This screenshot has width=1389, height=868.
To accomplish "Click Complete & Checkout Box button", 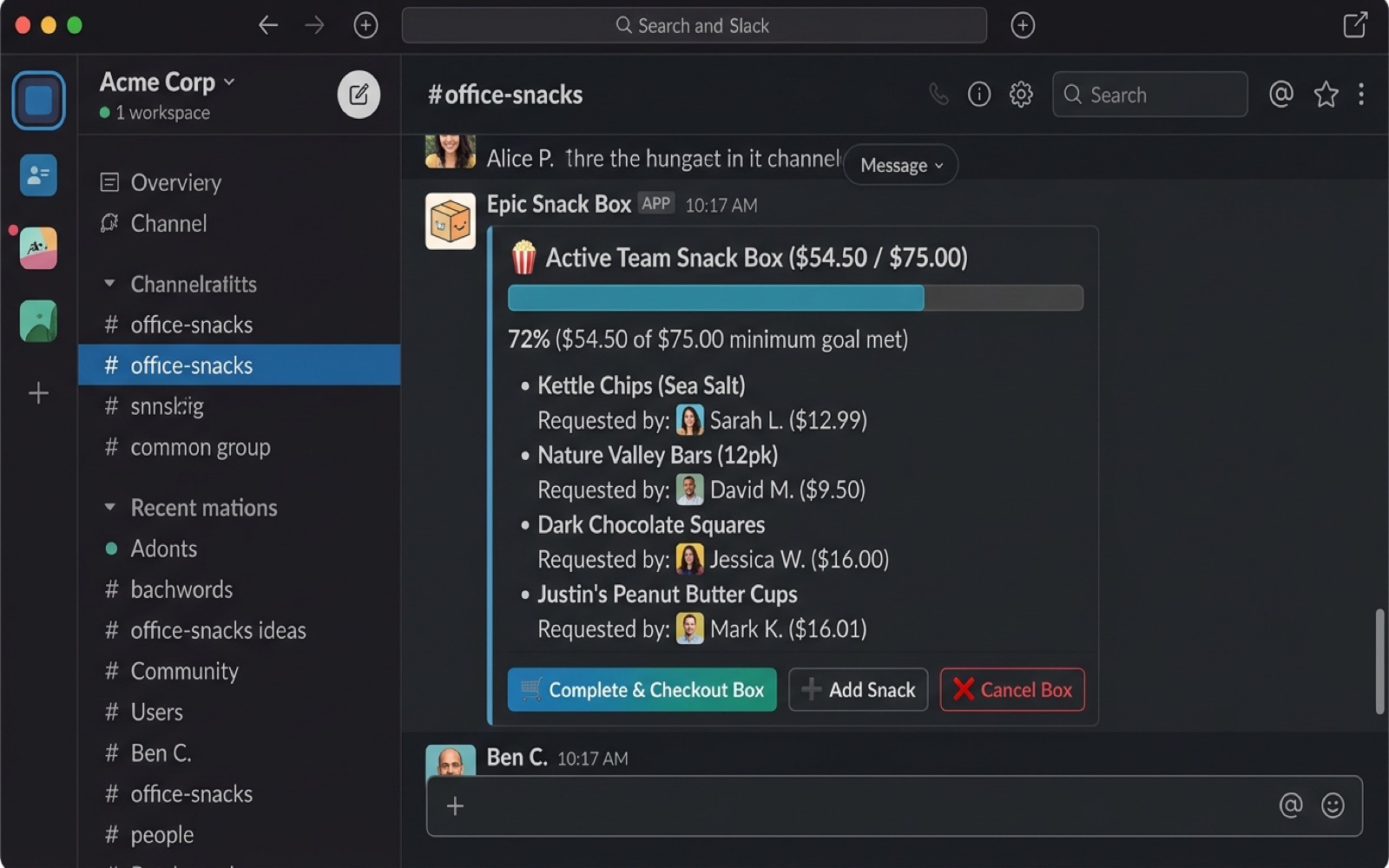I will coord(642,690).
